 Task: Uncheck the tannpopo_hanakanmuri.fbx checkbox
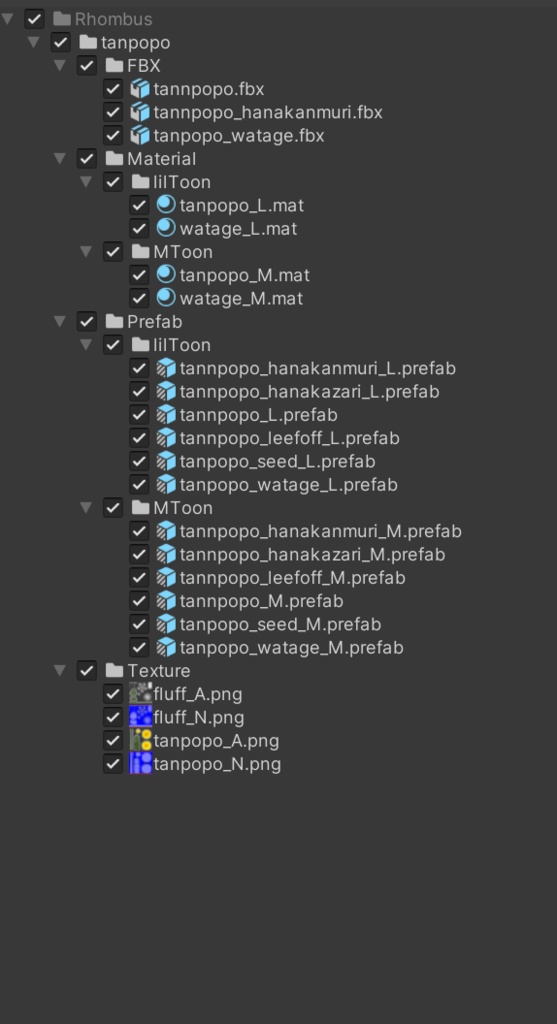[x=113, y=112]
